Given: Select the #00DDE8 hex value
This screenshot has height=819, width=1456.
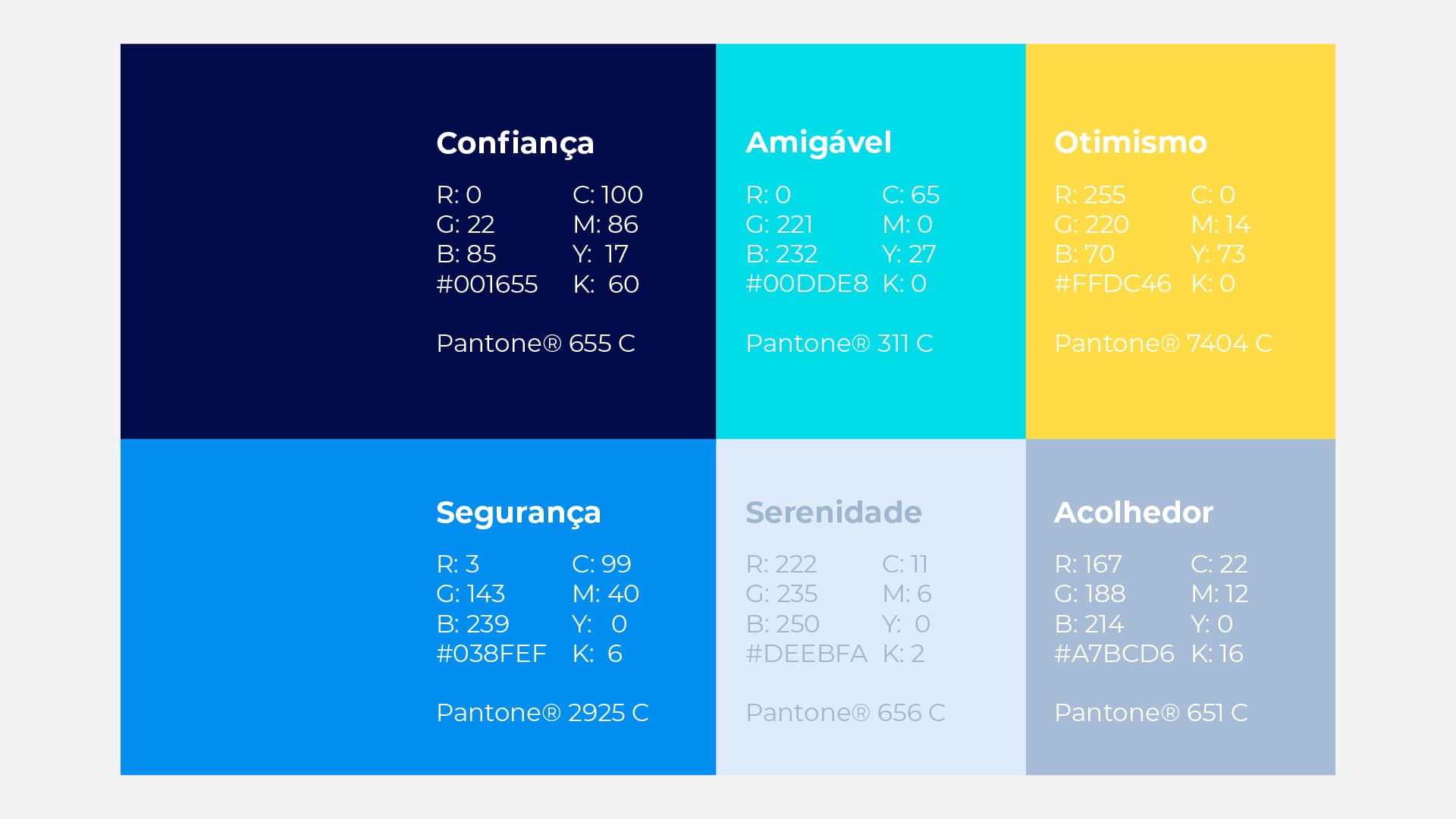Looking at the screenshot, I should click(806, 284).
